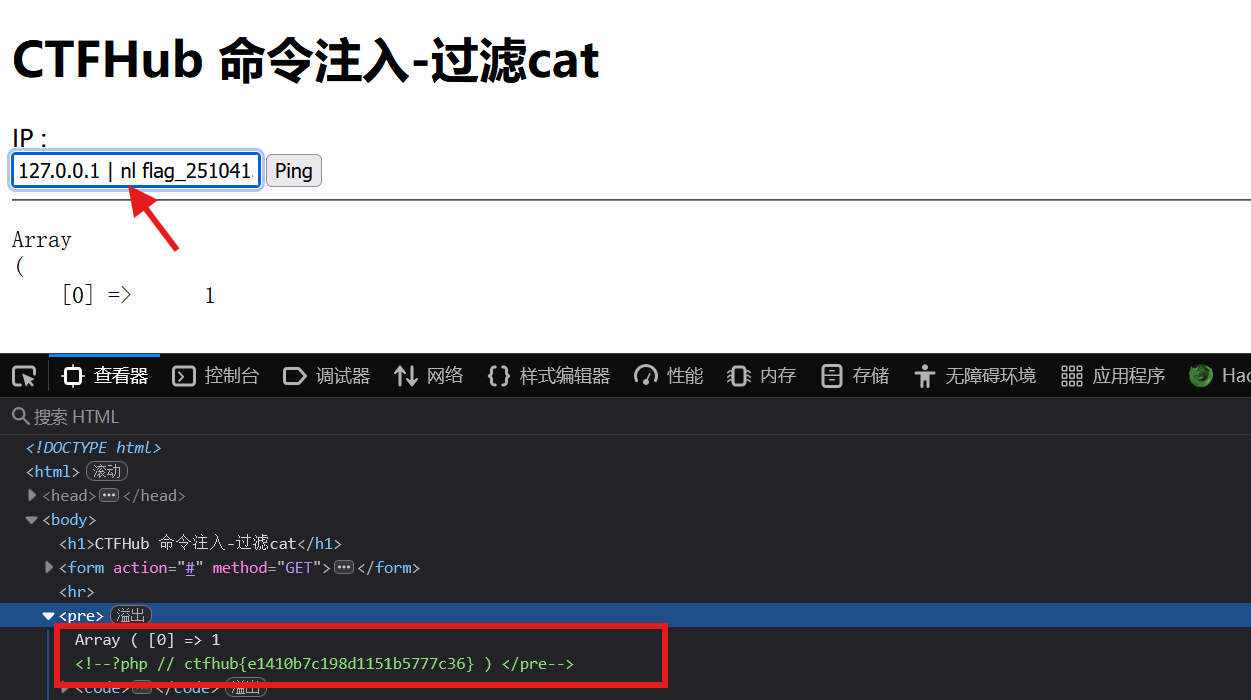Screen dimensions: 1251x700
Task: Open the 网络 Network tab
Action: [x=428, y=376]
